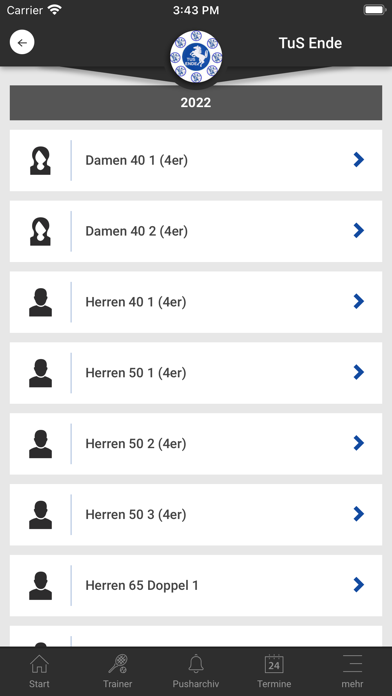
Task: Tap the female icon of Damen 40 2
Action: point(40,231)
